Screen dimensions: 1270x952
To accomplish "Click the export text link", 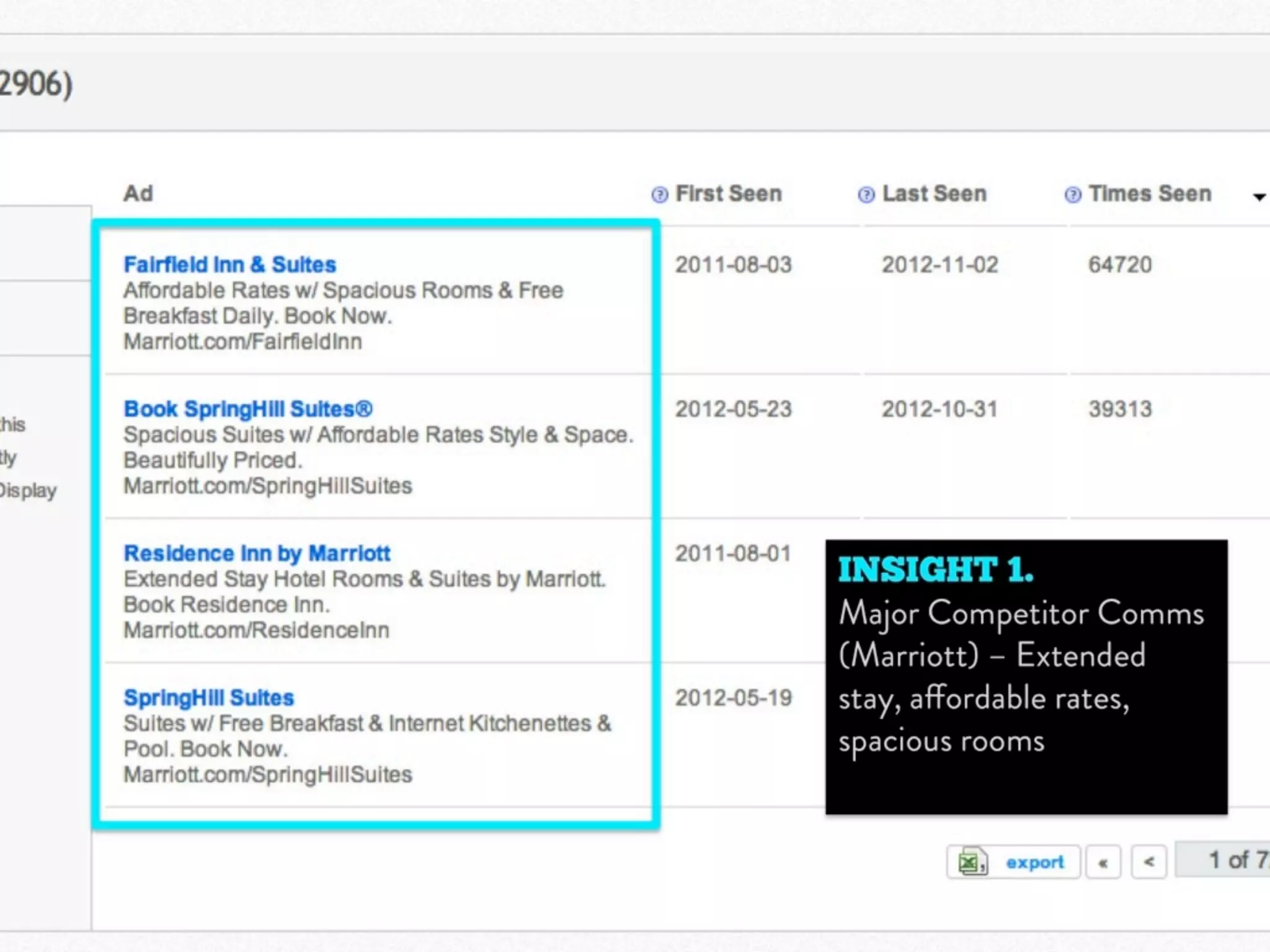I will click(x=1034, y=862).
